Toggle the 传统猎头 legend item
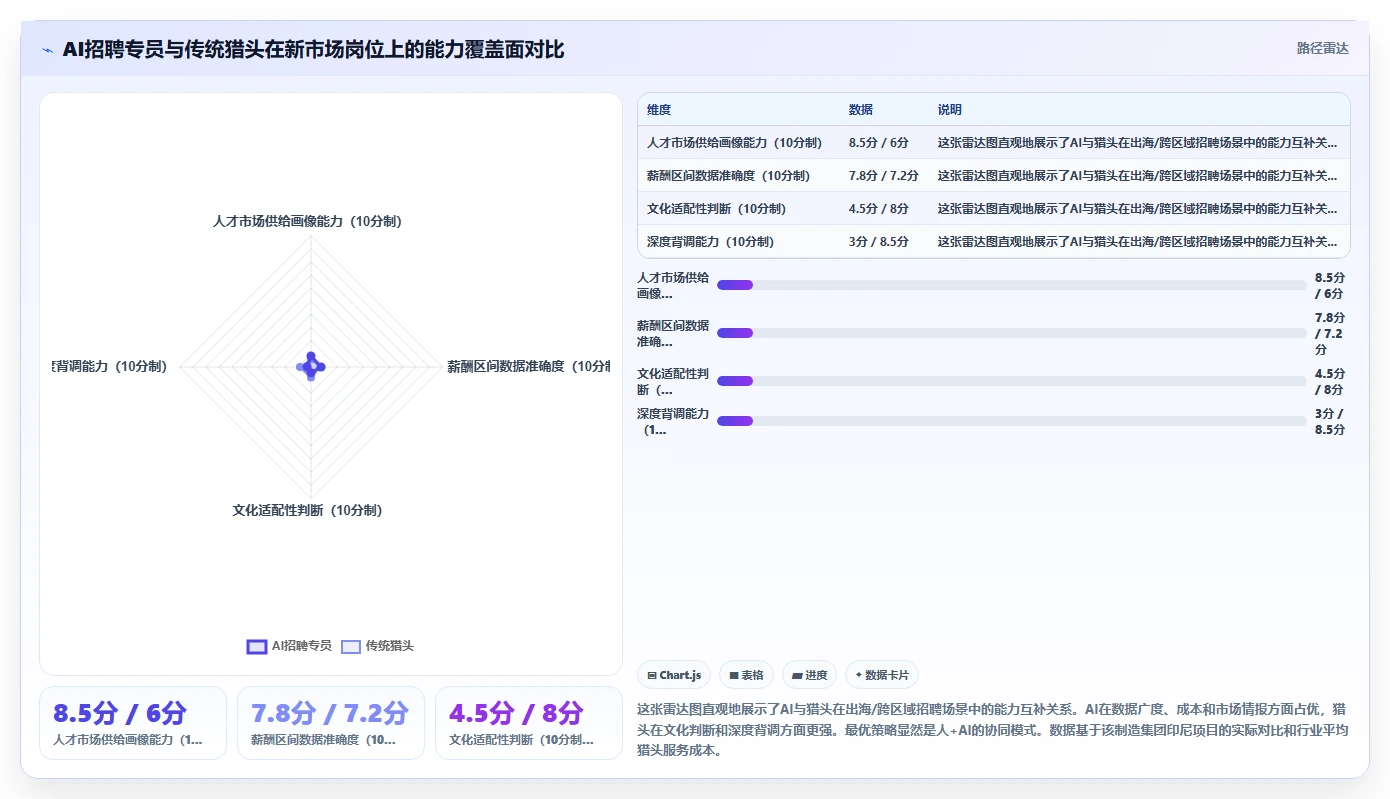Screen dimensions: 1390x799 coord(377,646)
